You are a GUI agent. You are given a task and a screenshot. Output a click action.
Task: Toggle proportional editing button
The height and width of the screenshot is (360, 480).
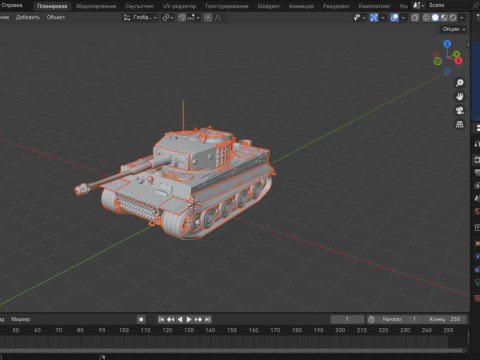pos(208,18)
